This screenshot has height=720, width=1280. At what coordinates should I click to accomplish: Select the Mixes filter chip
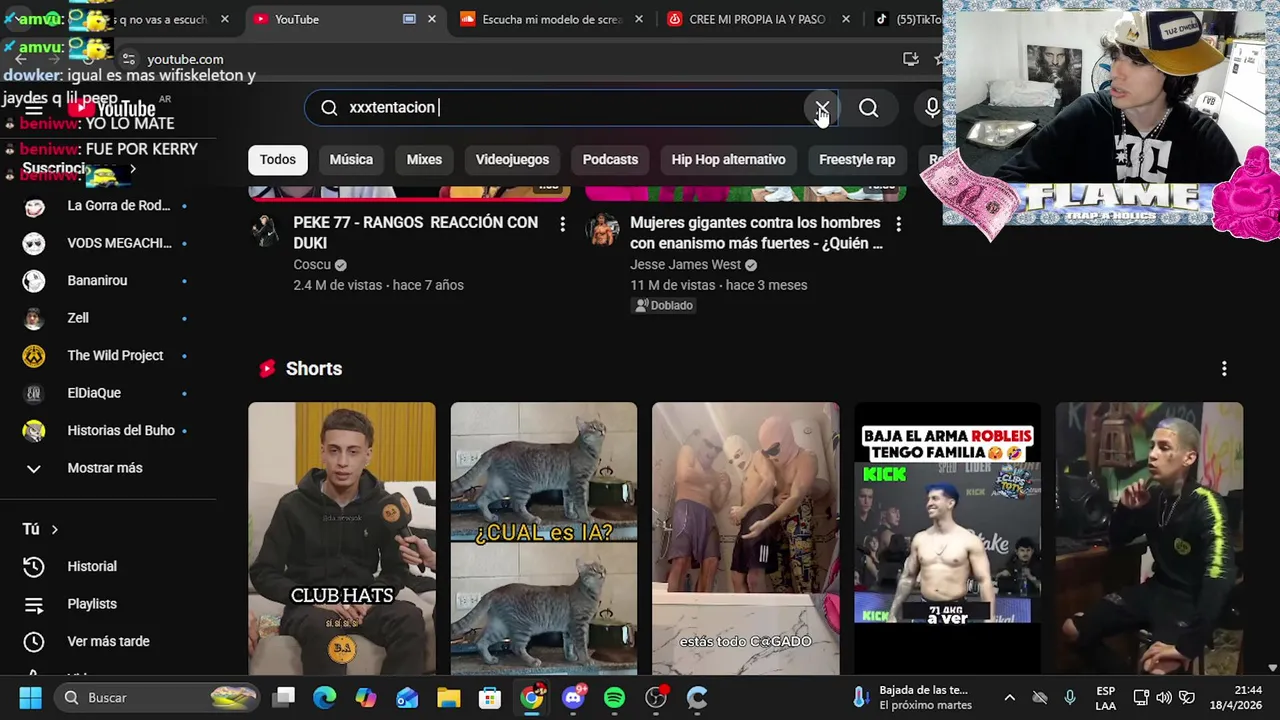click(424, 160)
